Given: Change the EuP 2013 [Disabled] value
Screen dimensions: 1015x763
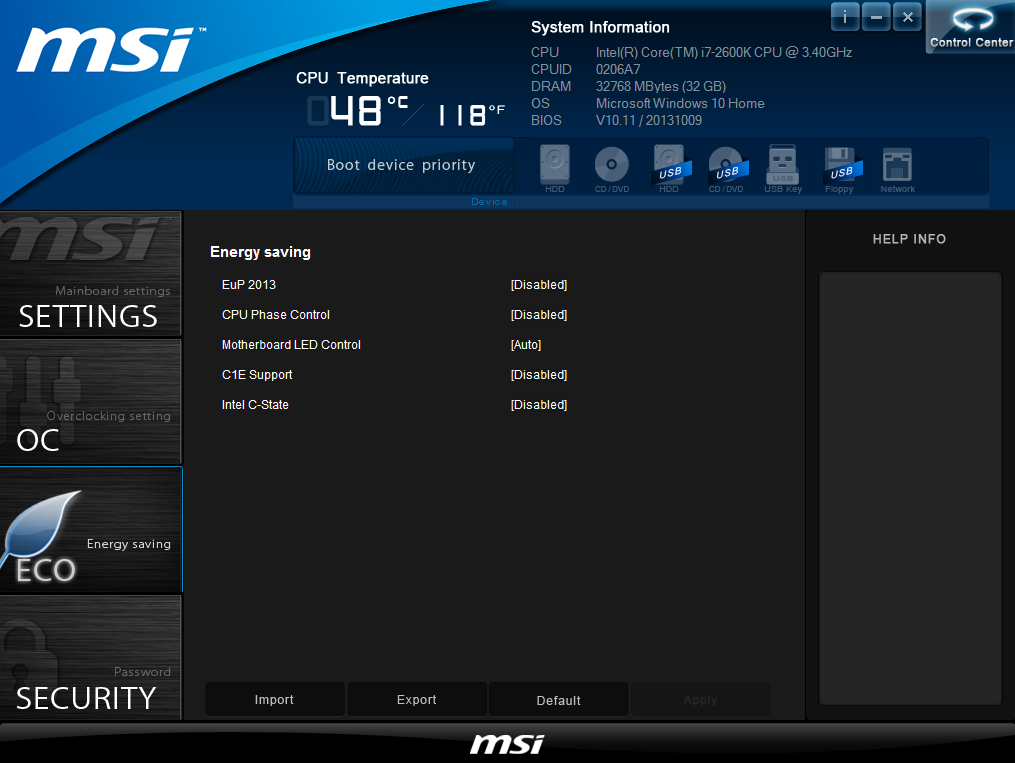Looking at the screenshot, I should point(539,285).
